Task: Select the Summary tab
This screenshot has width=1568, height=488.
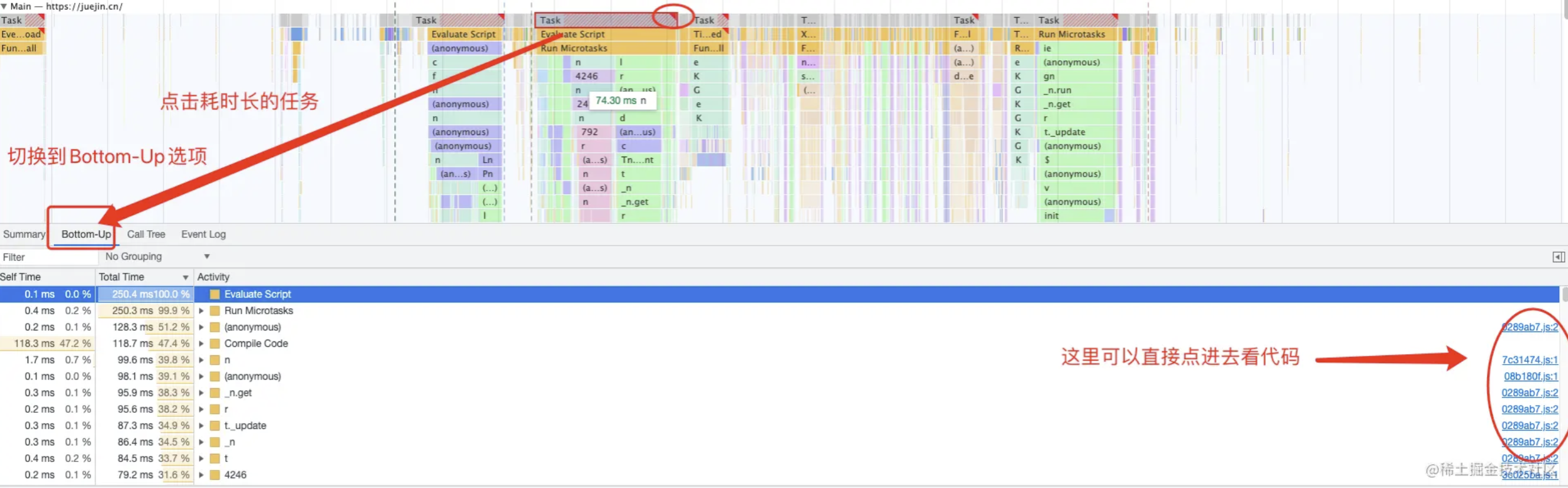Action: tap(24, 234)
